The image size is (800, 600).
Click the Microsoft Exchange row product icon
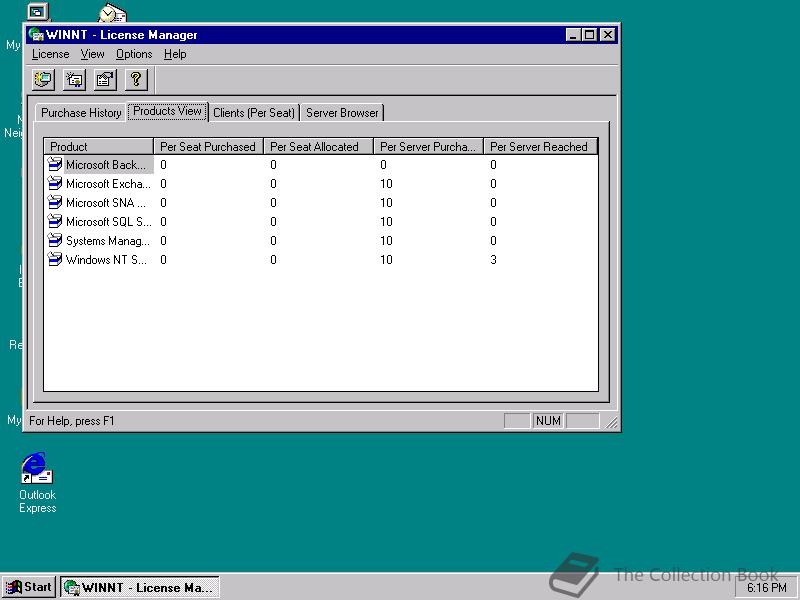[55, 183]
